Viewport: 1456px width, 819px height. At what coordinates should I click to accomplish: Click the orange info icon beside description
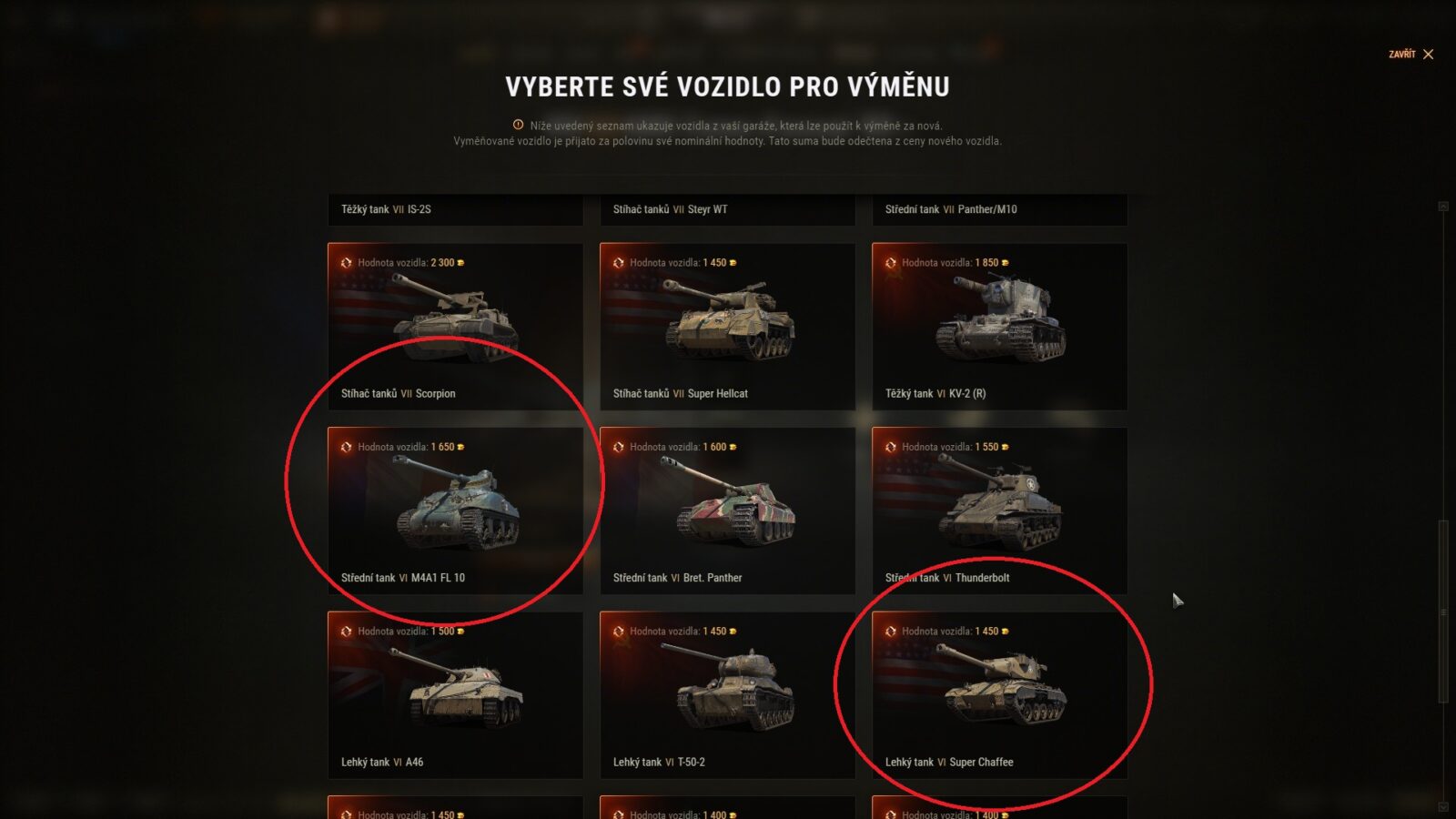[518, 125]
